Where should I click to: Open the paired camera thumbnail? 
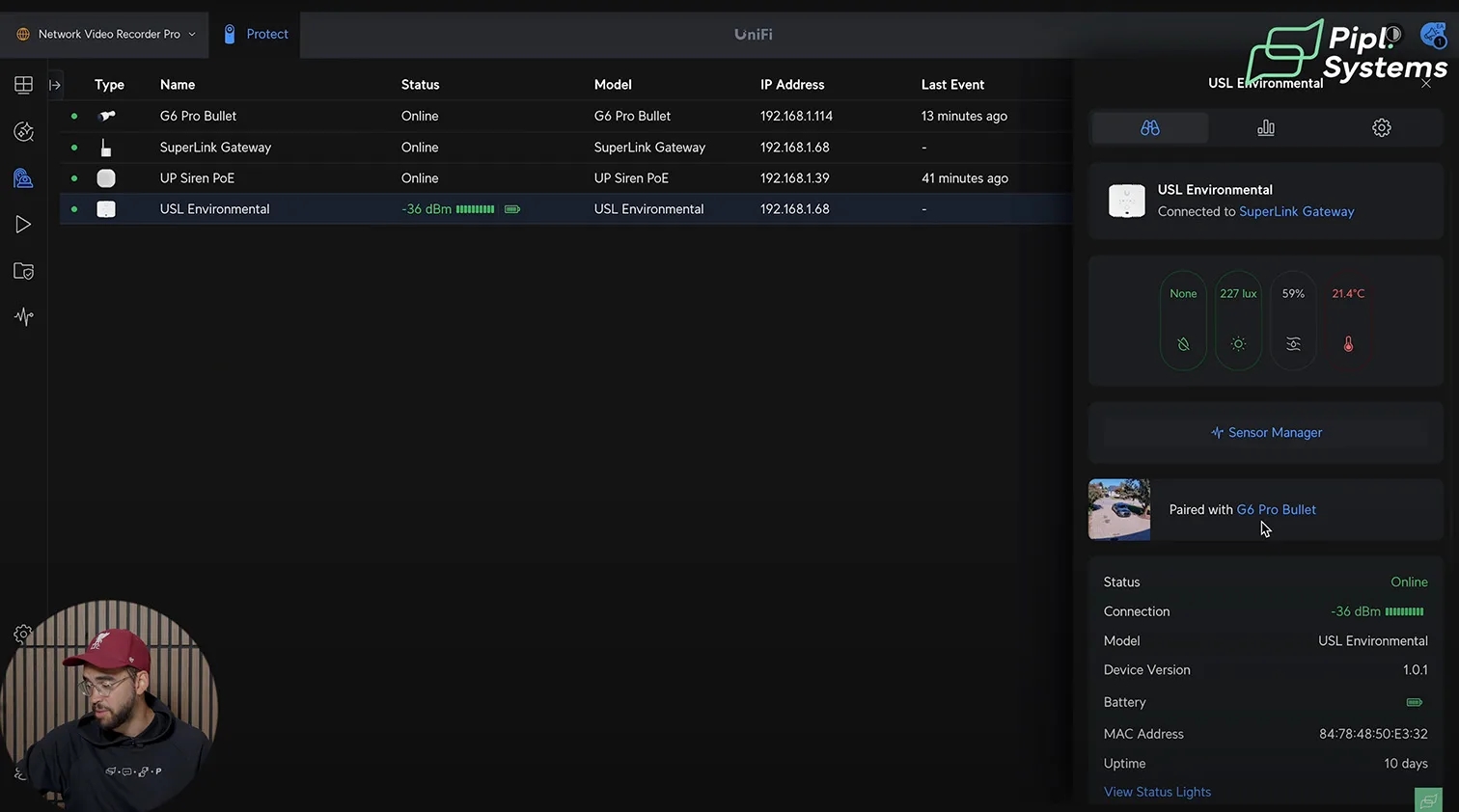[x=1119, y=509]
